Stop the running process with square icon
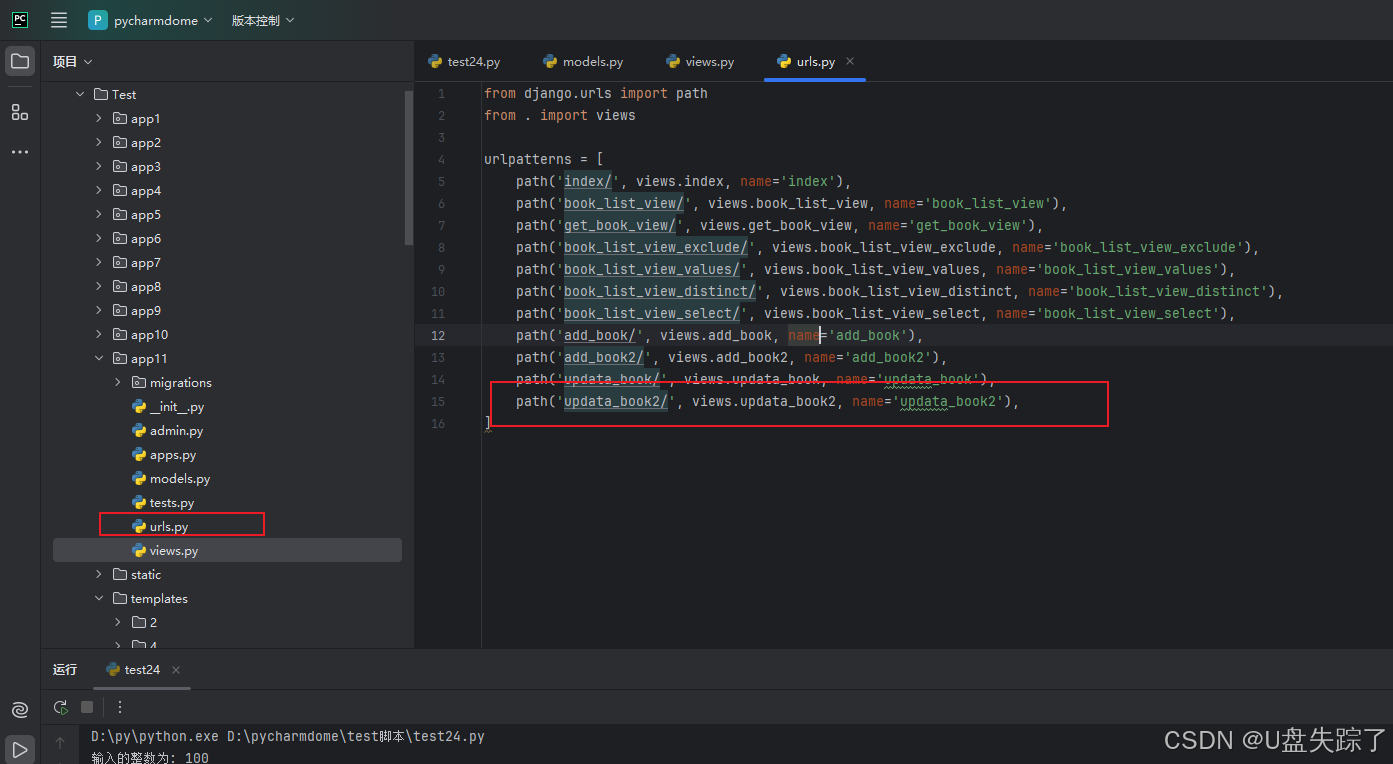Viewport: 1393px width, 764px height. [x=86, y=707]
